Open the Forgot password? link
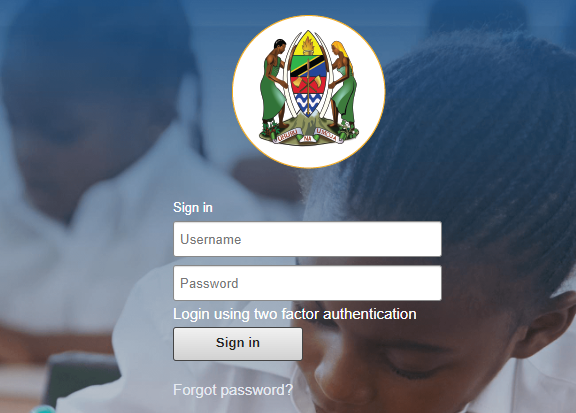The height and width of the screenshot is (413, 576). click(x=233, y=390)
